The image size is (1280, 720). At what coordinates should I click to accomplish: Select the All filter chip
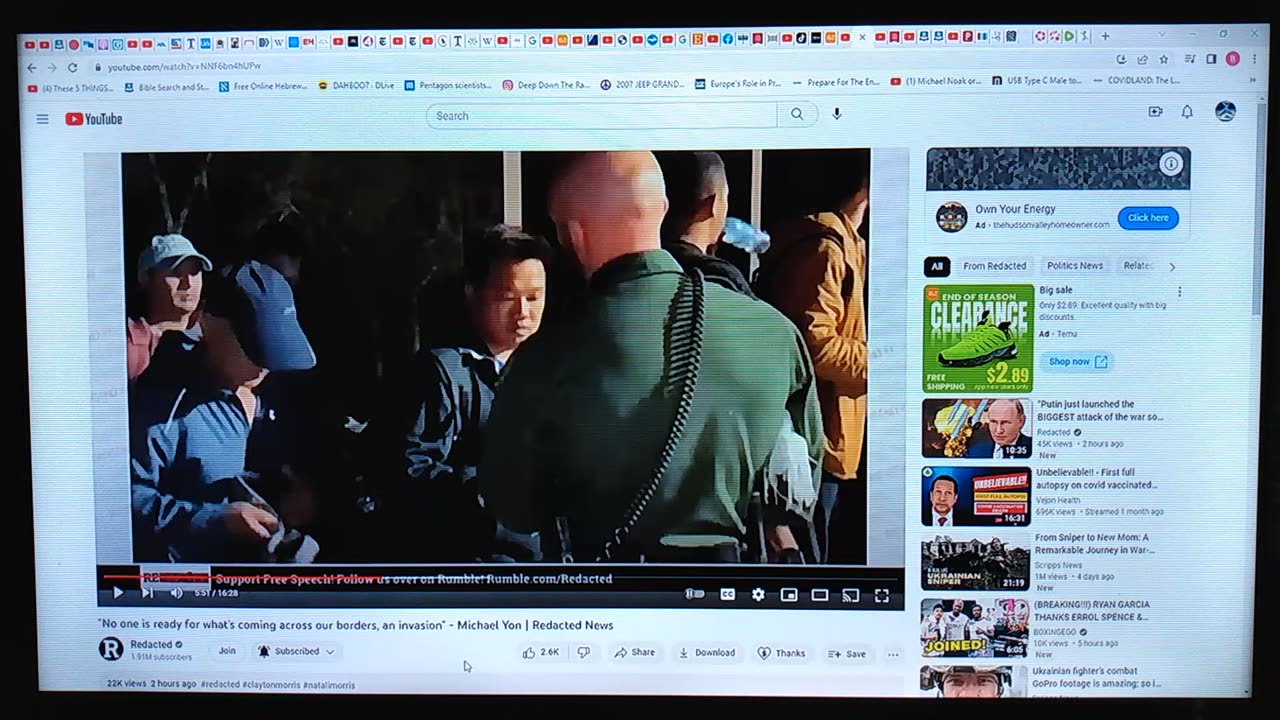[x=937, y=266]
